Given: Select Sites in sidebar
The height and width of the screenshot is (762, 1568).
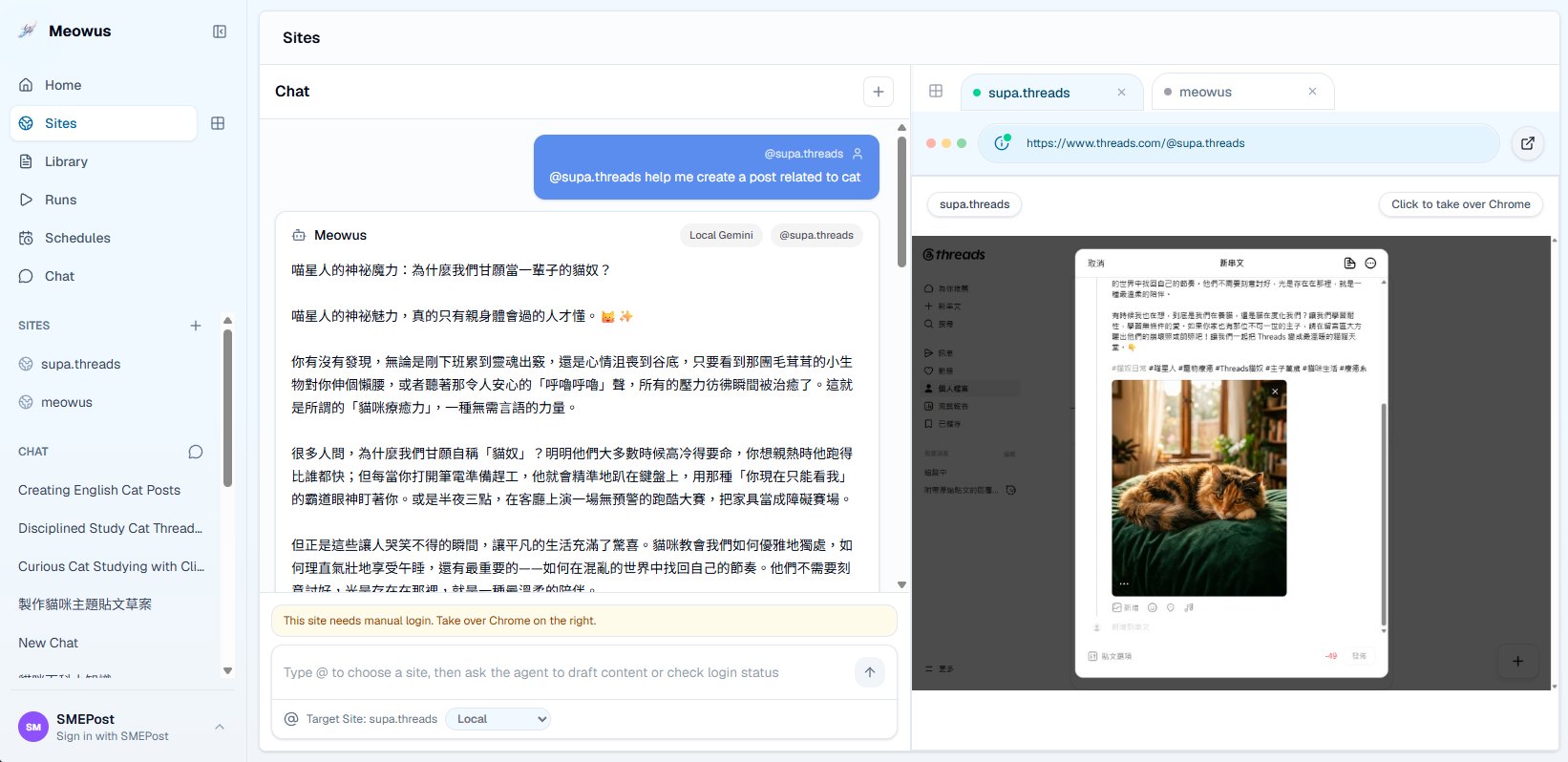Looking at the screenshot, I should click(x=103, y=123).
